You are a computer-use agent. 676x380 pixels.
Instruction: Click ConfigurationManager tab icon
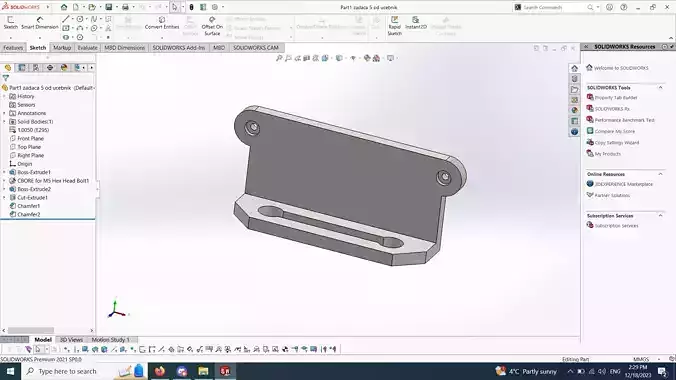36,68
